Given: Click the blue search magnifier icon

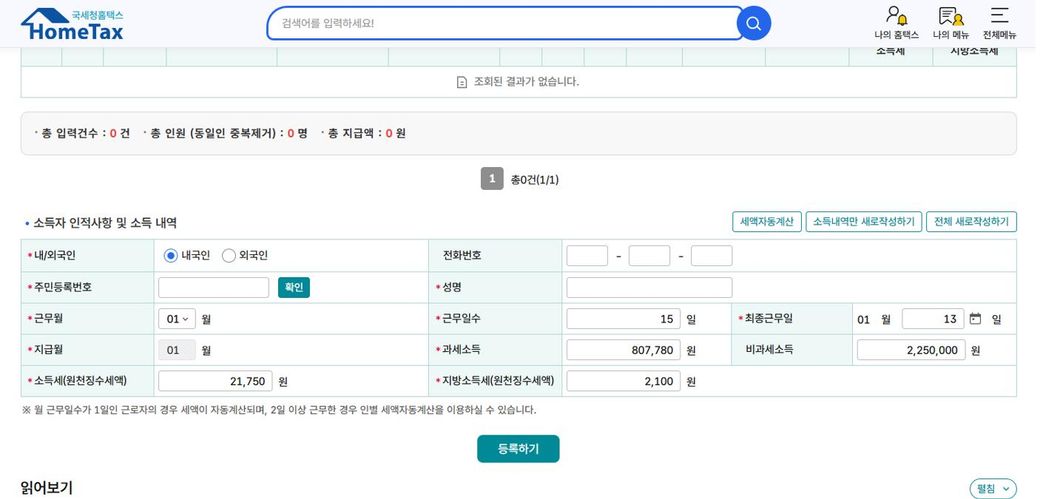Looking at the screenshot, I should (753, 23).
